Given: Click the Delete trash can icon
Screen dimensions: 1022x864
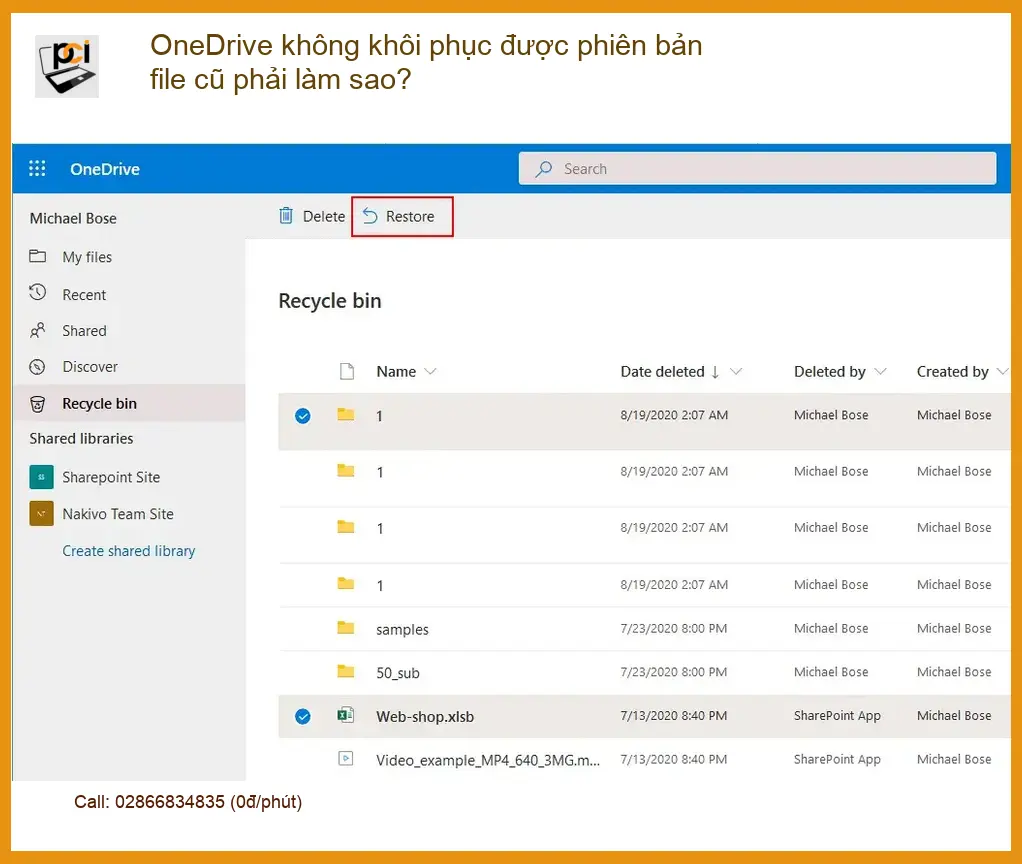Looking at the screenshot, I should (x=285, y=216).
